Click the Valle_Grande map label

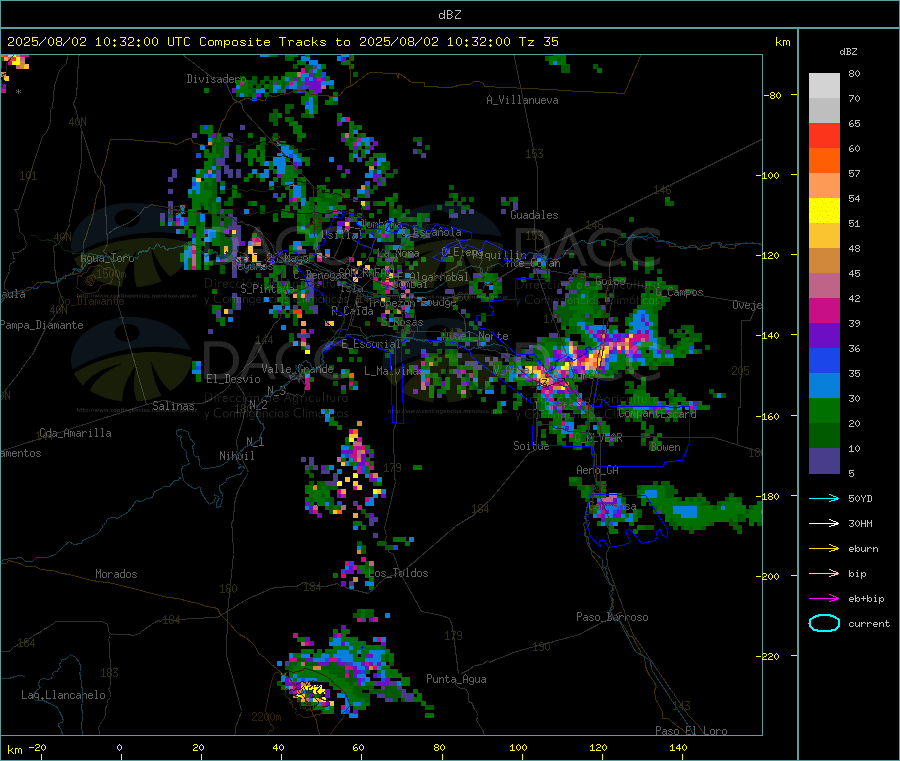297,368
